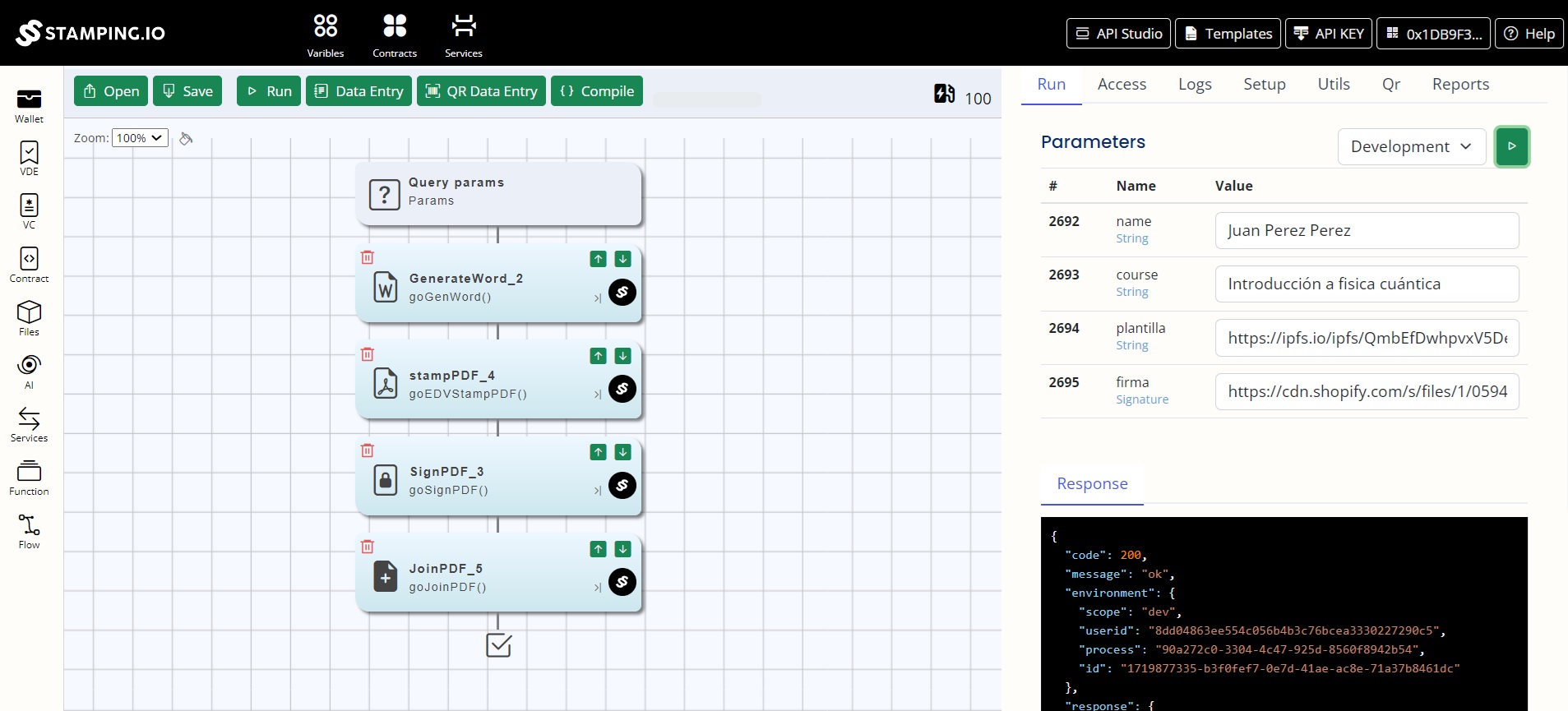Open the Services section in header

pos(464,35)
